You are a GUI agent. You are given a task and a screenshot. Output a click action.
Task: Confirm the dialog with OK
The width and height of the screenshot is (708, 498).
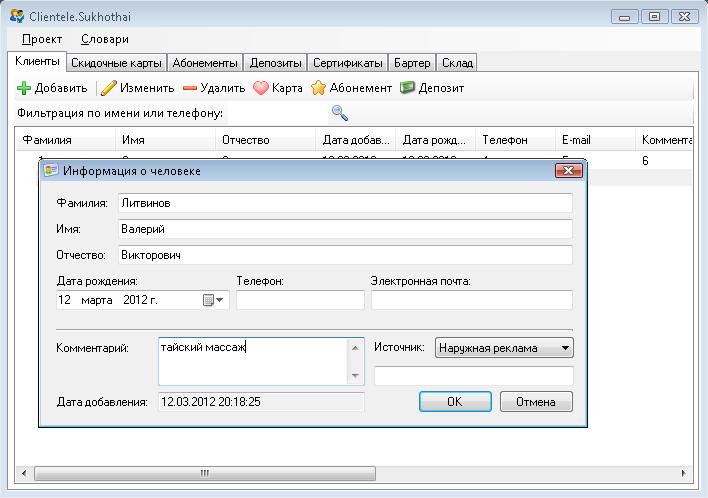tap(455, 401)
